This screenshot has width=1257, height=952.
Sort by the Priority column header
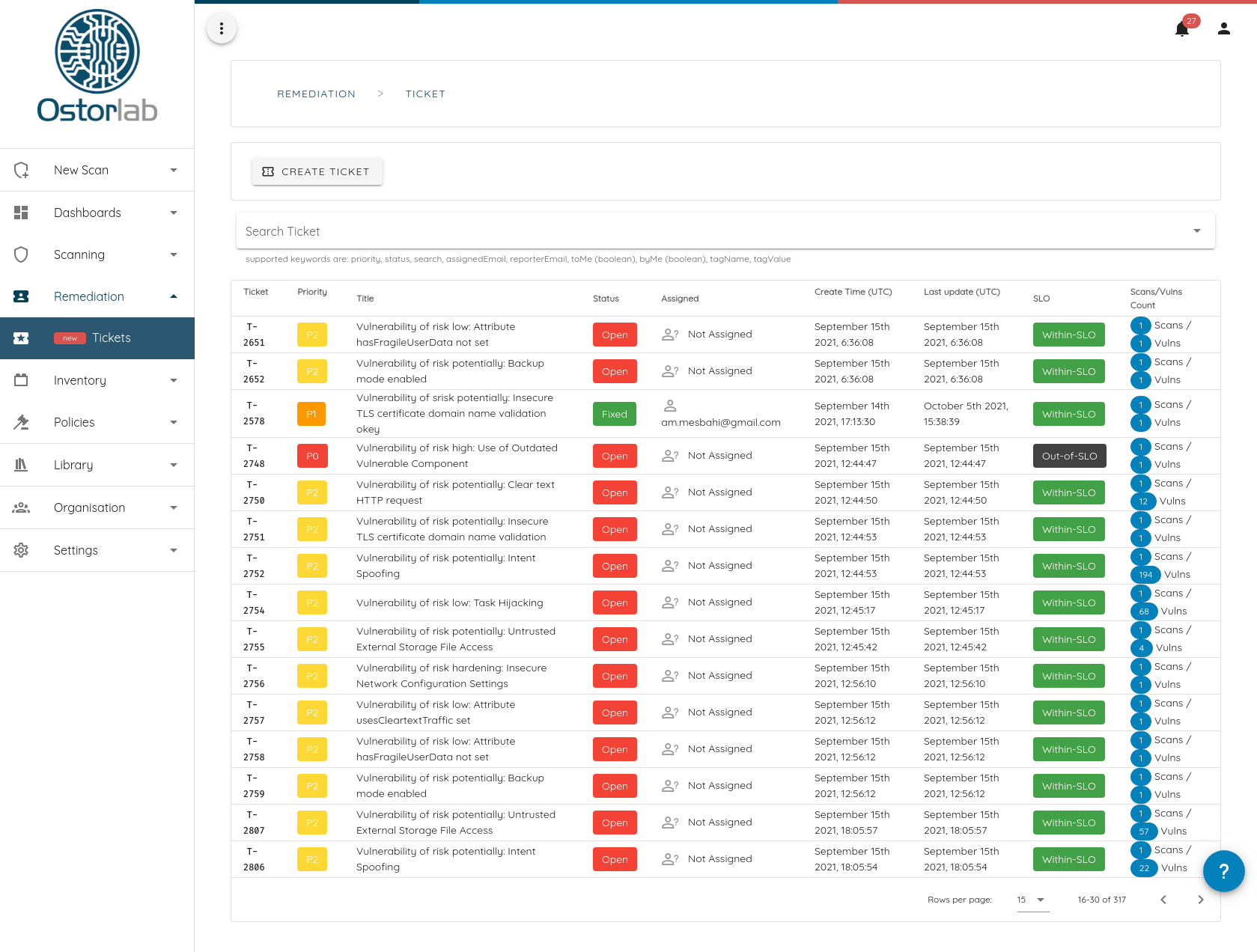[x=312, y=292]
